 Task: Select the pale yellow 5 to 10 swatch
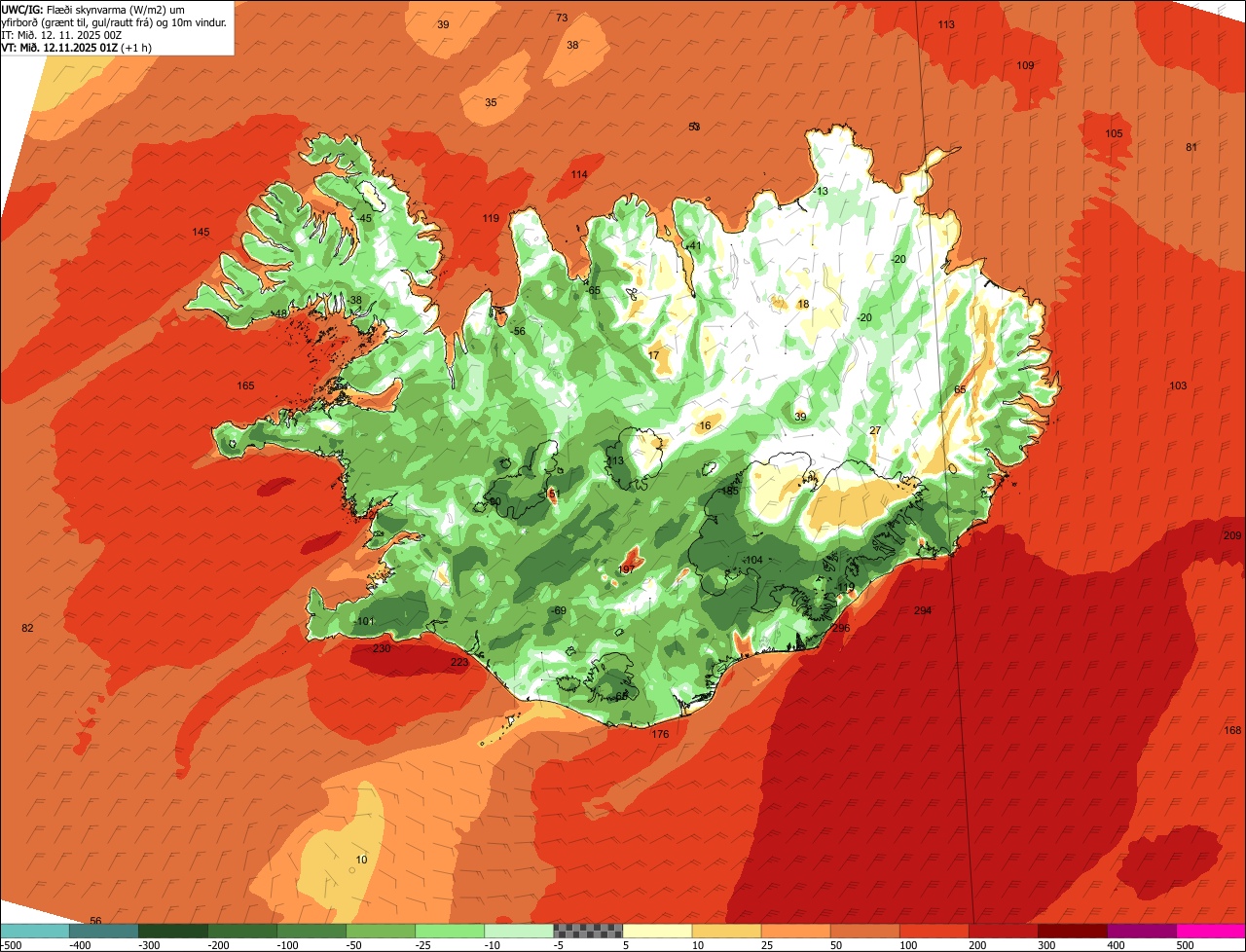click(657, 931)
